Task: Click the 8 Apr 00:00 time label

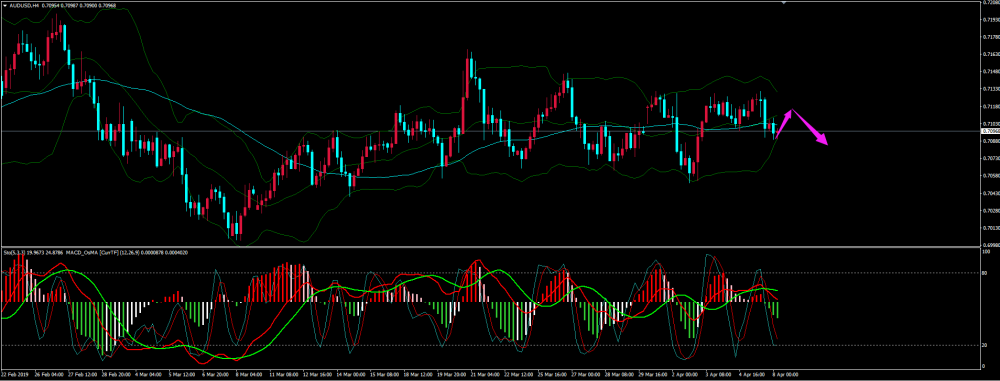Action: point(785,375)
